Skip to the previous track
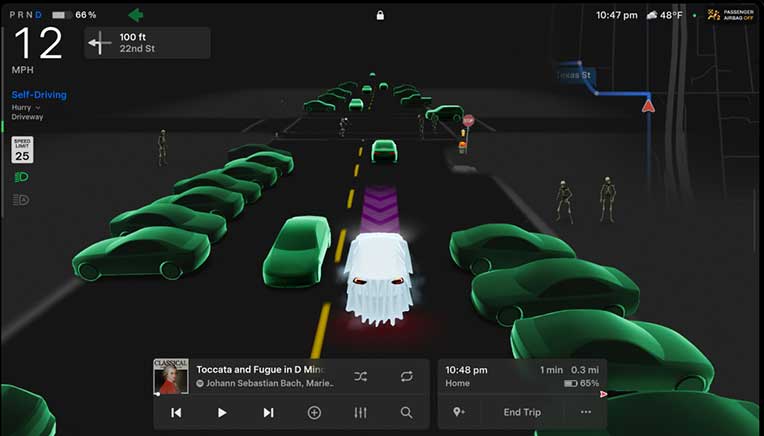764x436 pixels. [176, 413]
